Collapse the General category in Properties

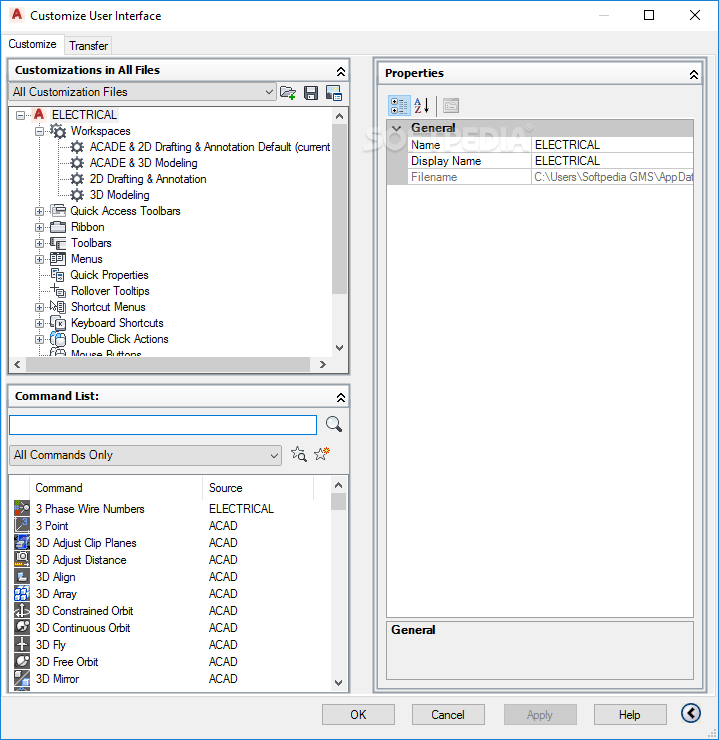click(x=397, y=128)
